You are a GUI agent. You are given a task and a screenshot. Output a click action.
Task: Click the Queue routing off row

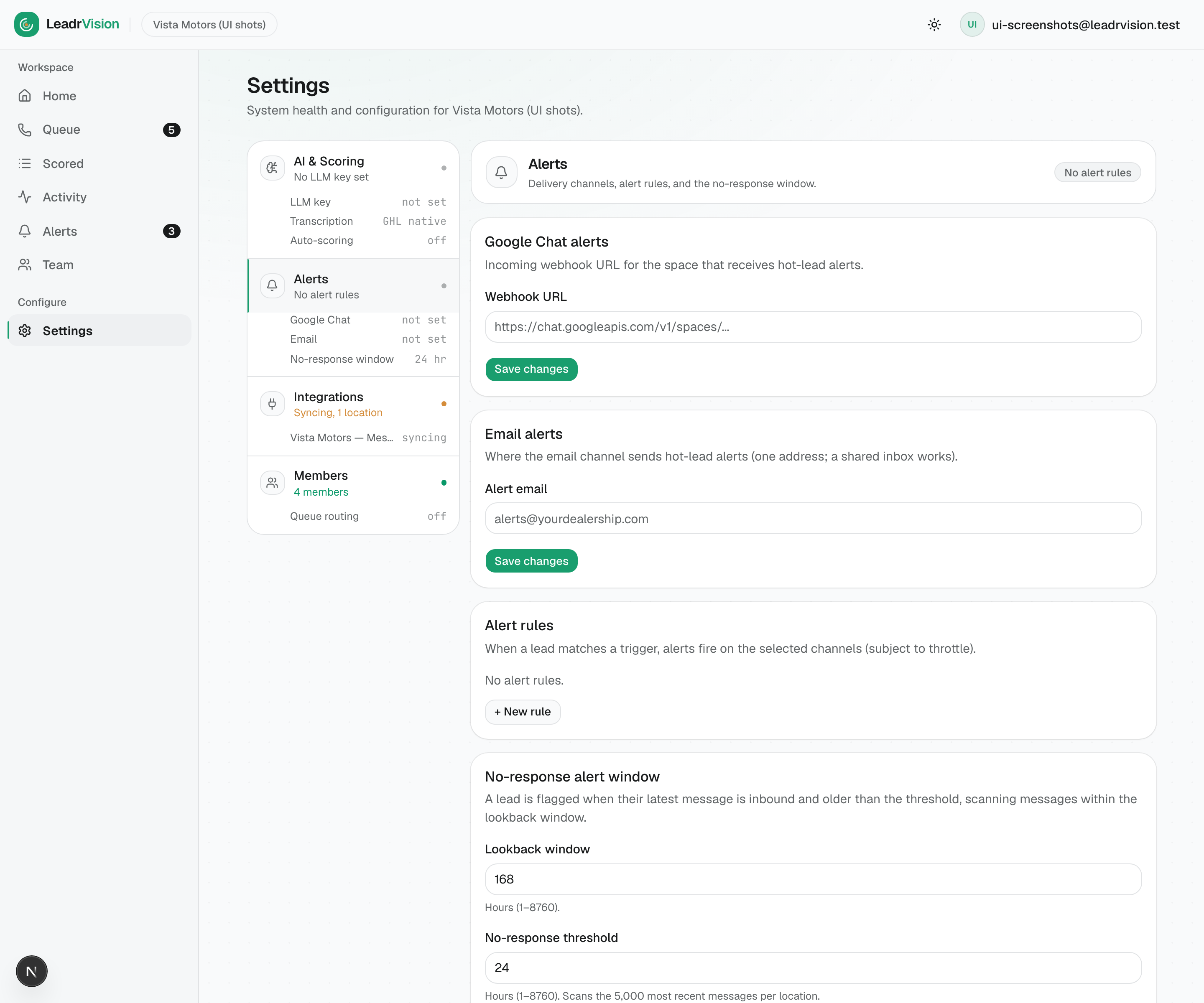coord(367,517)
